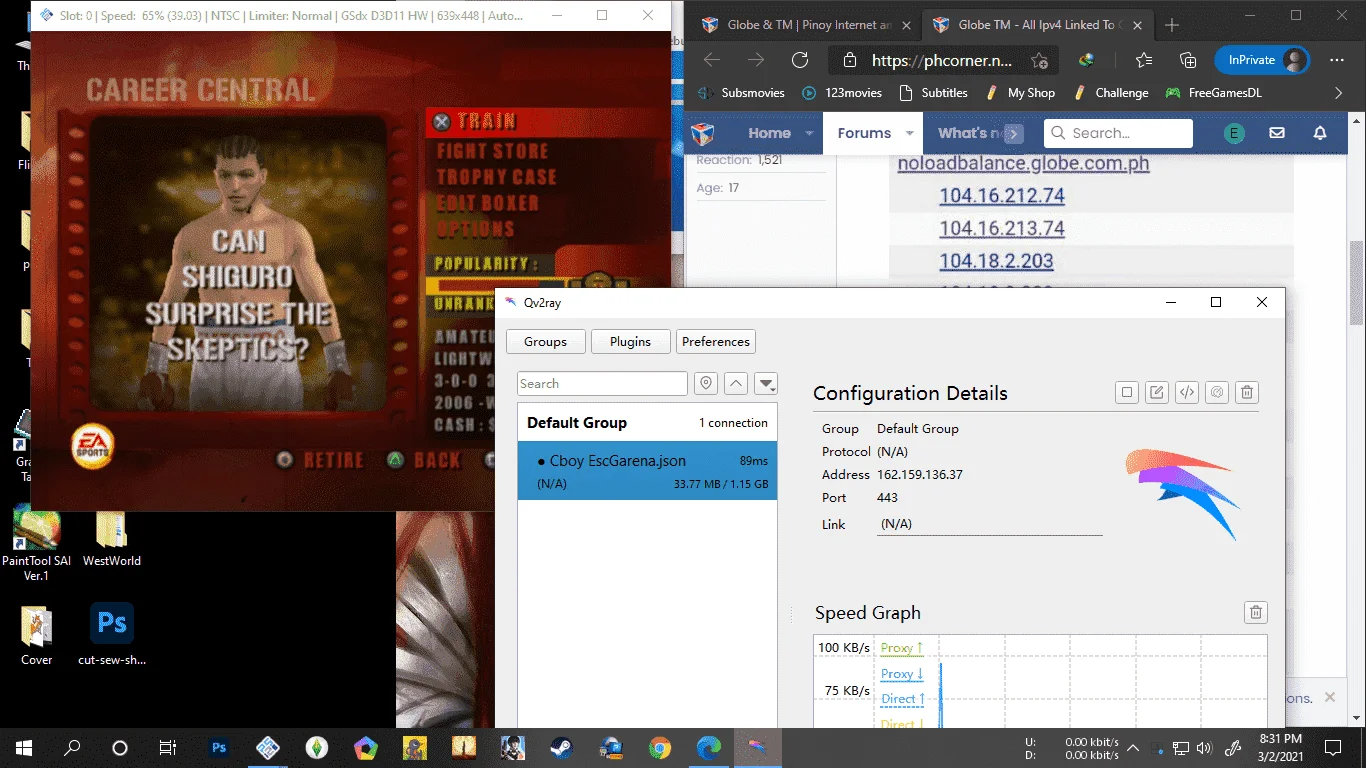
Task: Expand the Forums dropdown arrow
Action: tap(909, 133)
